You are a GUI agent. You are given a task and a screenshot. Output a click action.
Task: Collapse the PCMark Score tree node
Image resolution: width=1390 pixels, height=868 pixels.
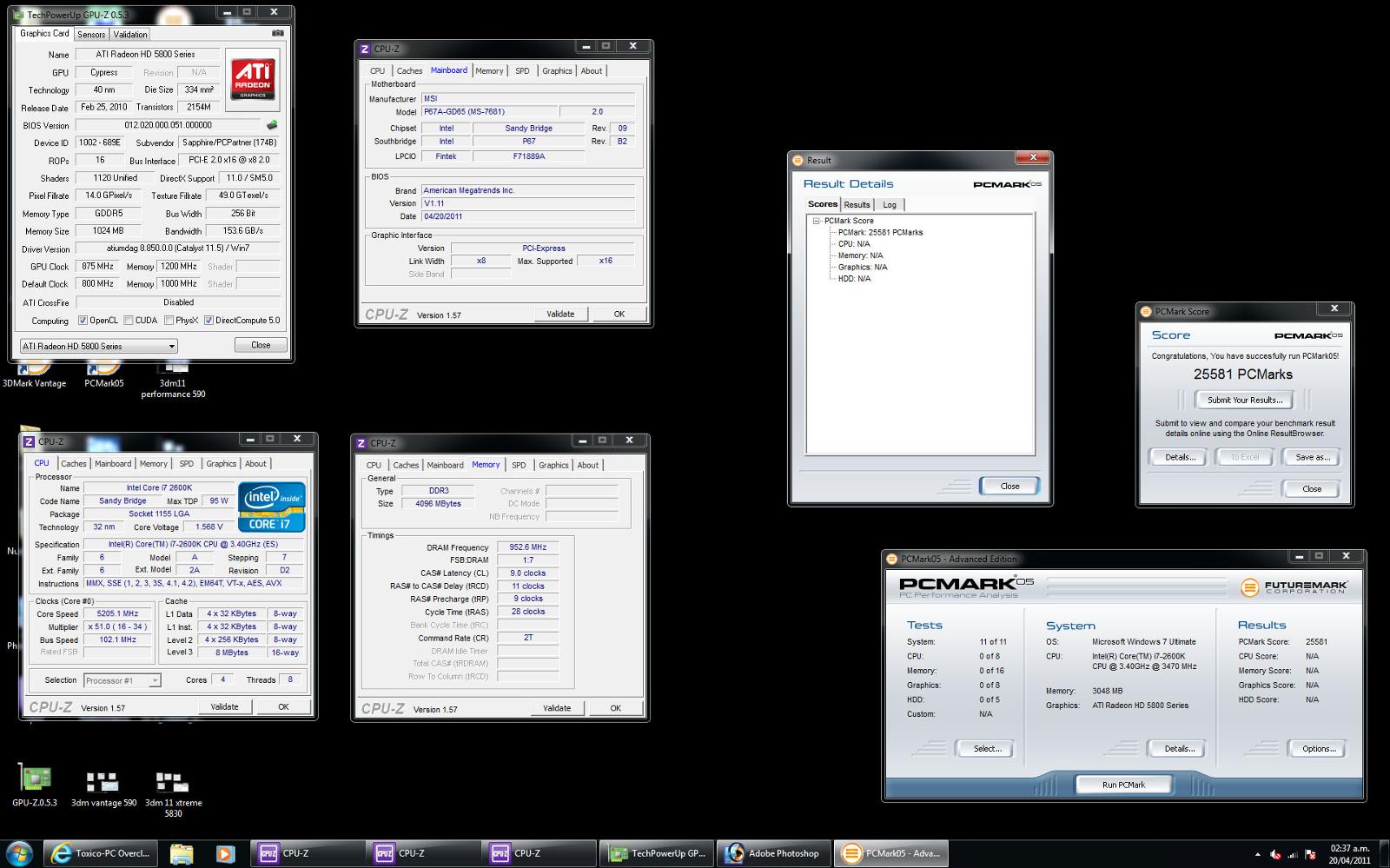(817, 221)
